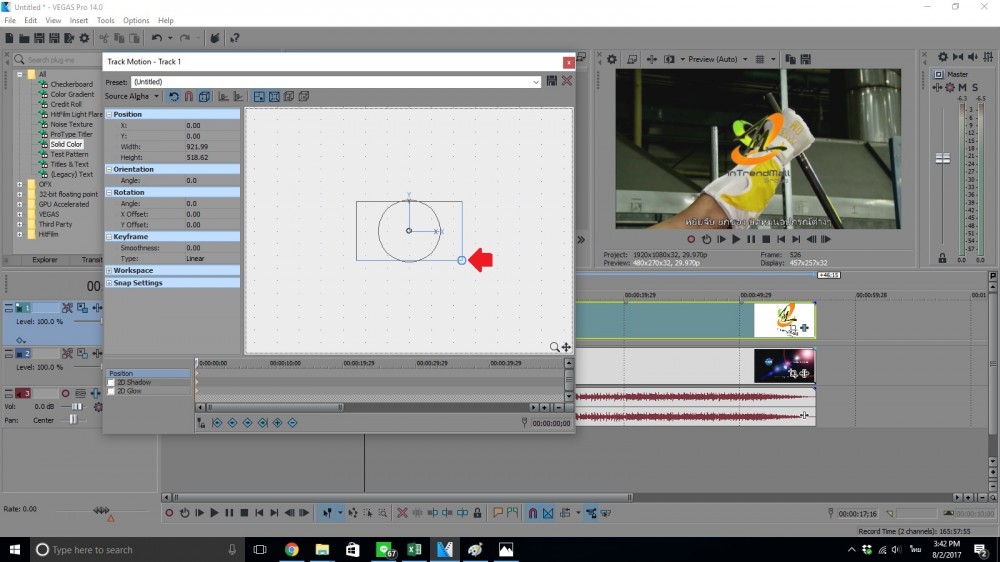
Task: Click the What's This help icon
Action: [235, 38]
